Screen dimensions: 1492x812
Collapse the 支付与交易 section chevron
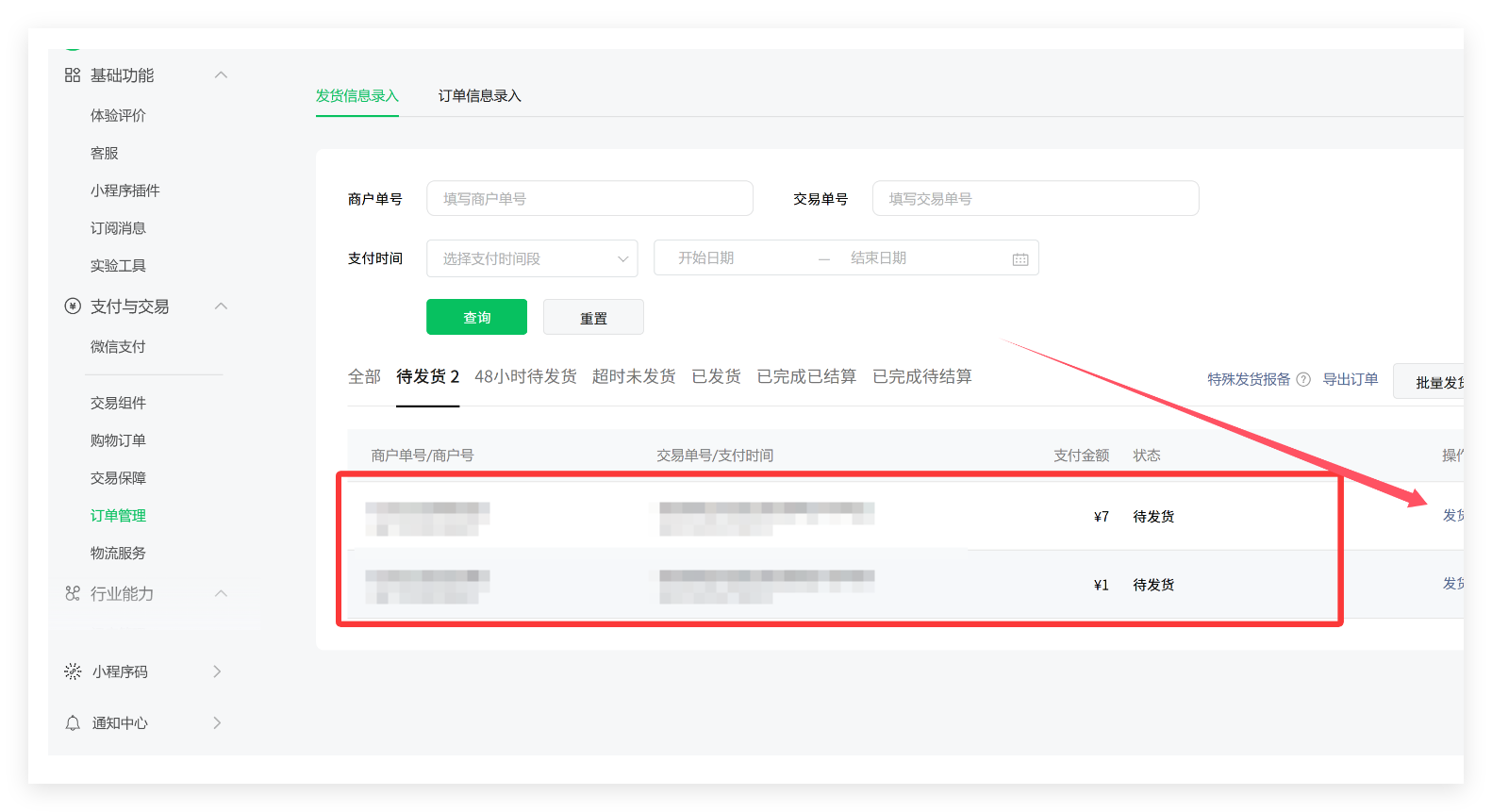click(222, 306)
